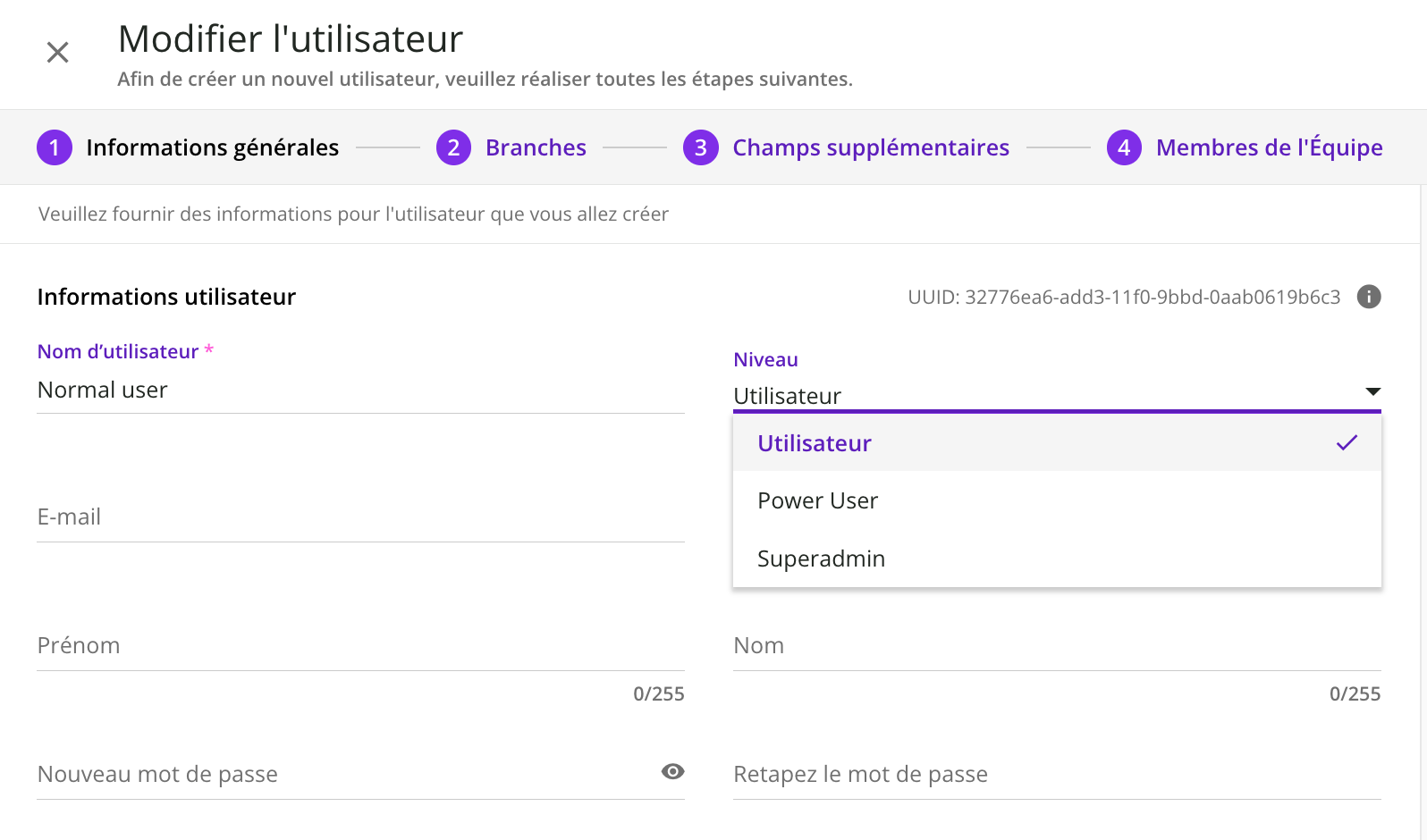Switch to Informations générales step
Image resolution: width=1427 pixels, height=840 pixels.
212,147
